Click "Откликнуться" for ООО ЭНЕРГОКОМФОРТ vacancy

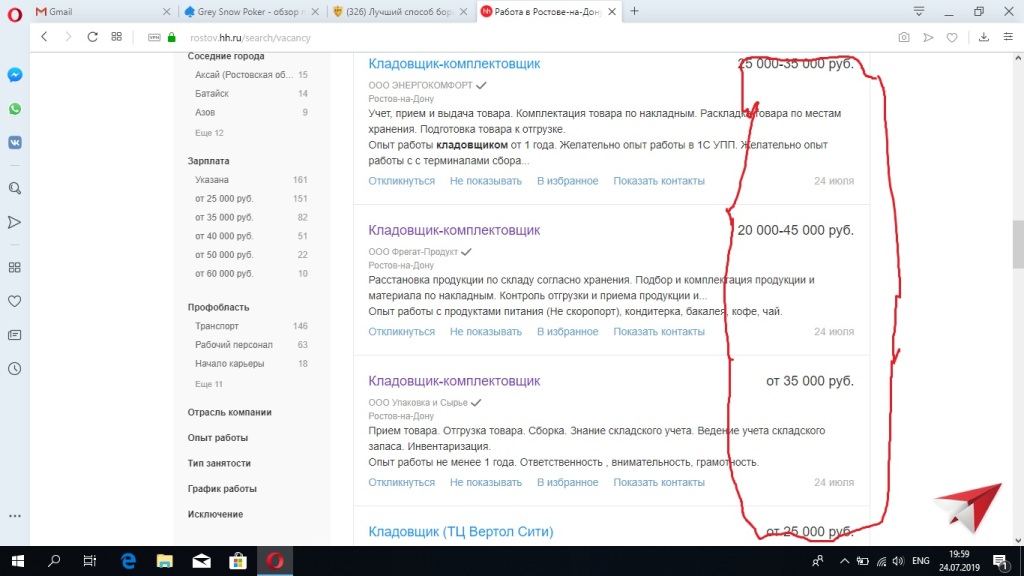[x=401, y=181]
